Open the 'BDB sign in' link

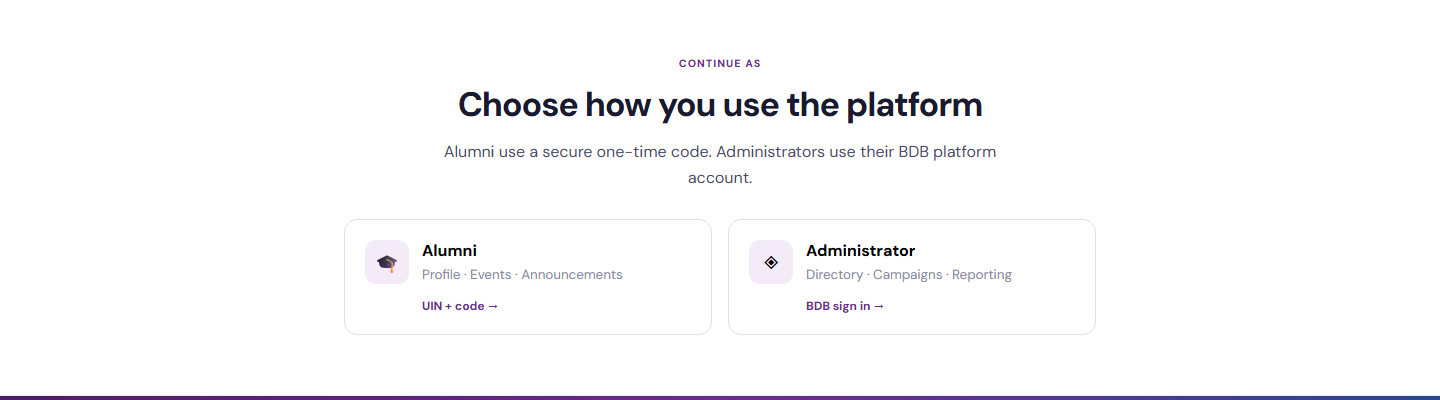click(x=845, y=306)
